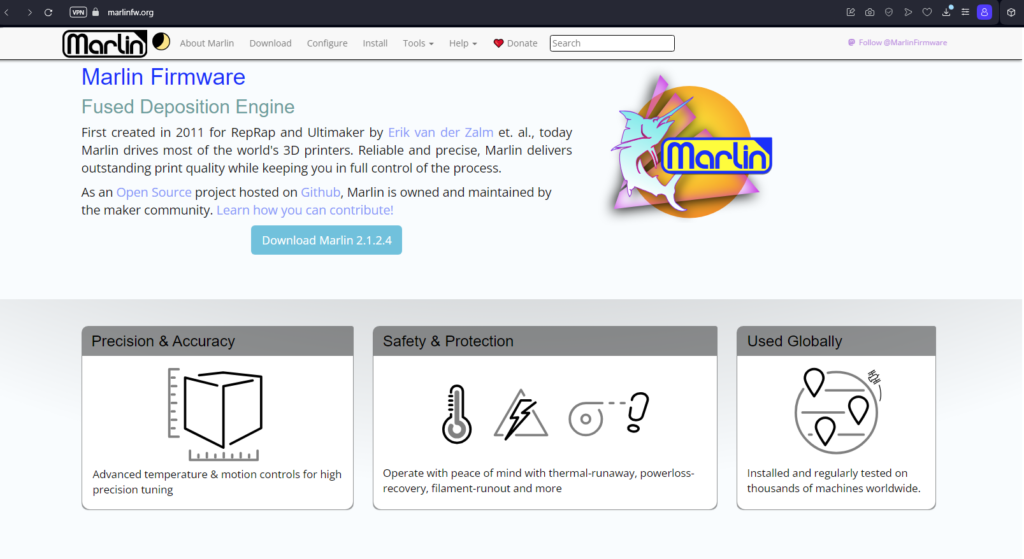Screen dimensions: 1024x559
Task: Click the Marlin logo in navbar
Action: (104, 44)
